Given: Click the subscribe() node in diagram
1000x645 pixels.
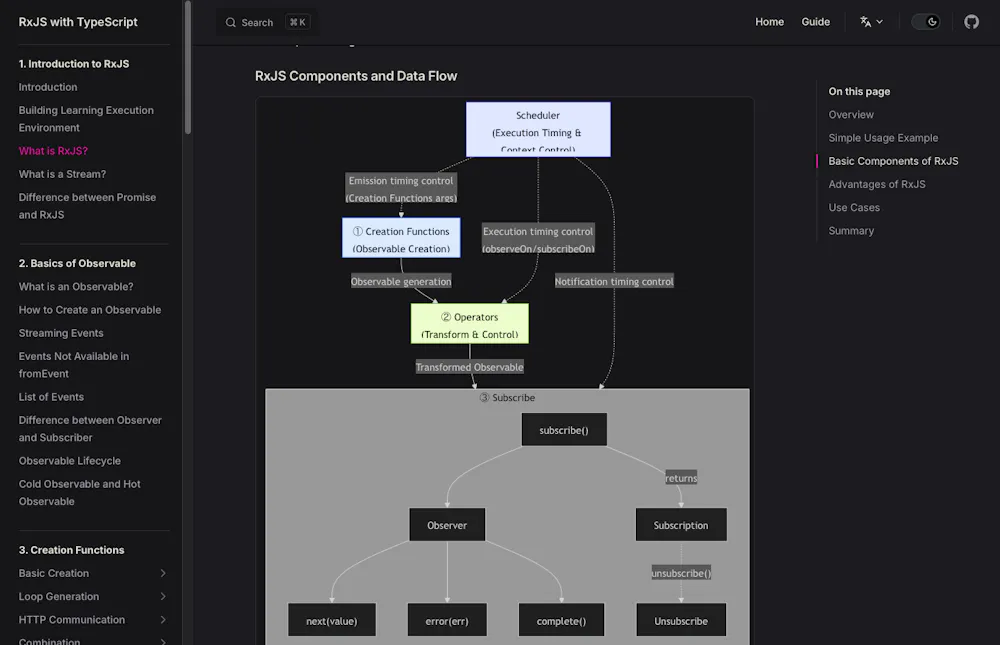Looking at the screenshot, I should (564, 430).
